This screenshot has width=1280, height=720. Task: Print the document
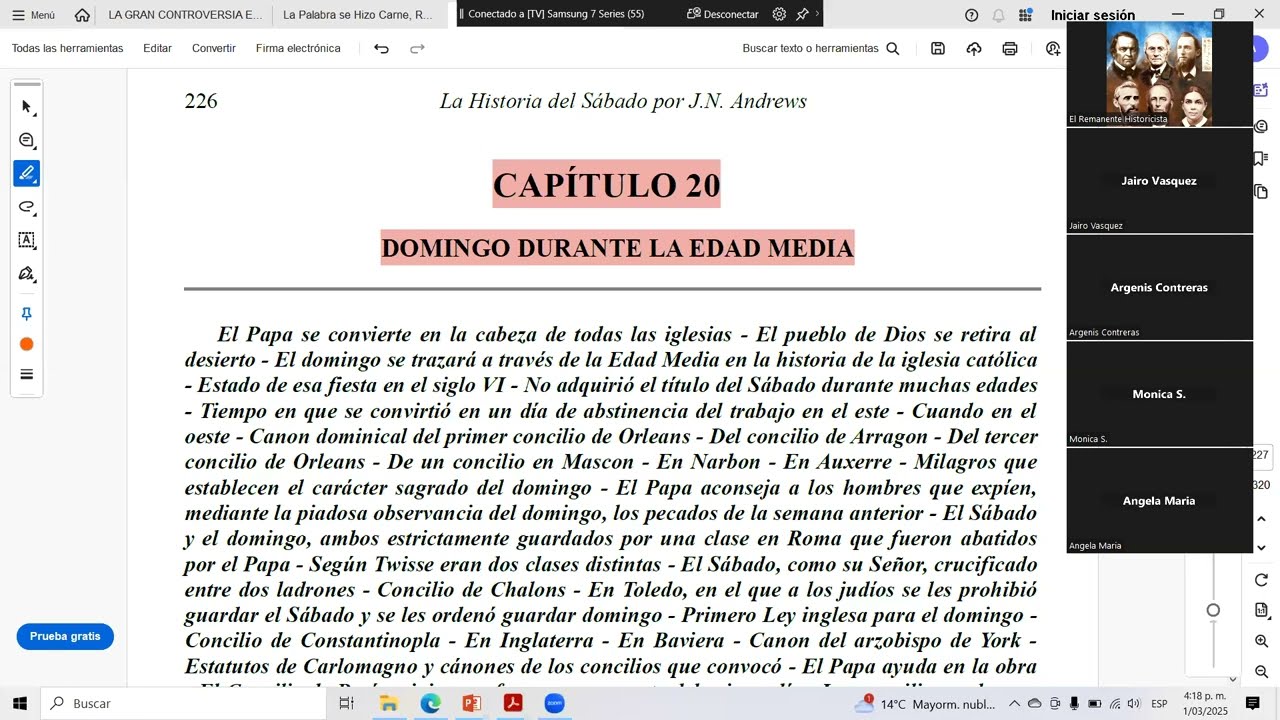point(1010,48)
